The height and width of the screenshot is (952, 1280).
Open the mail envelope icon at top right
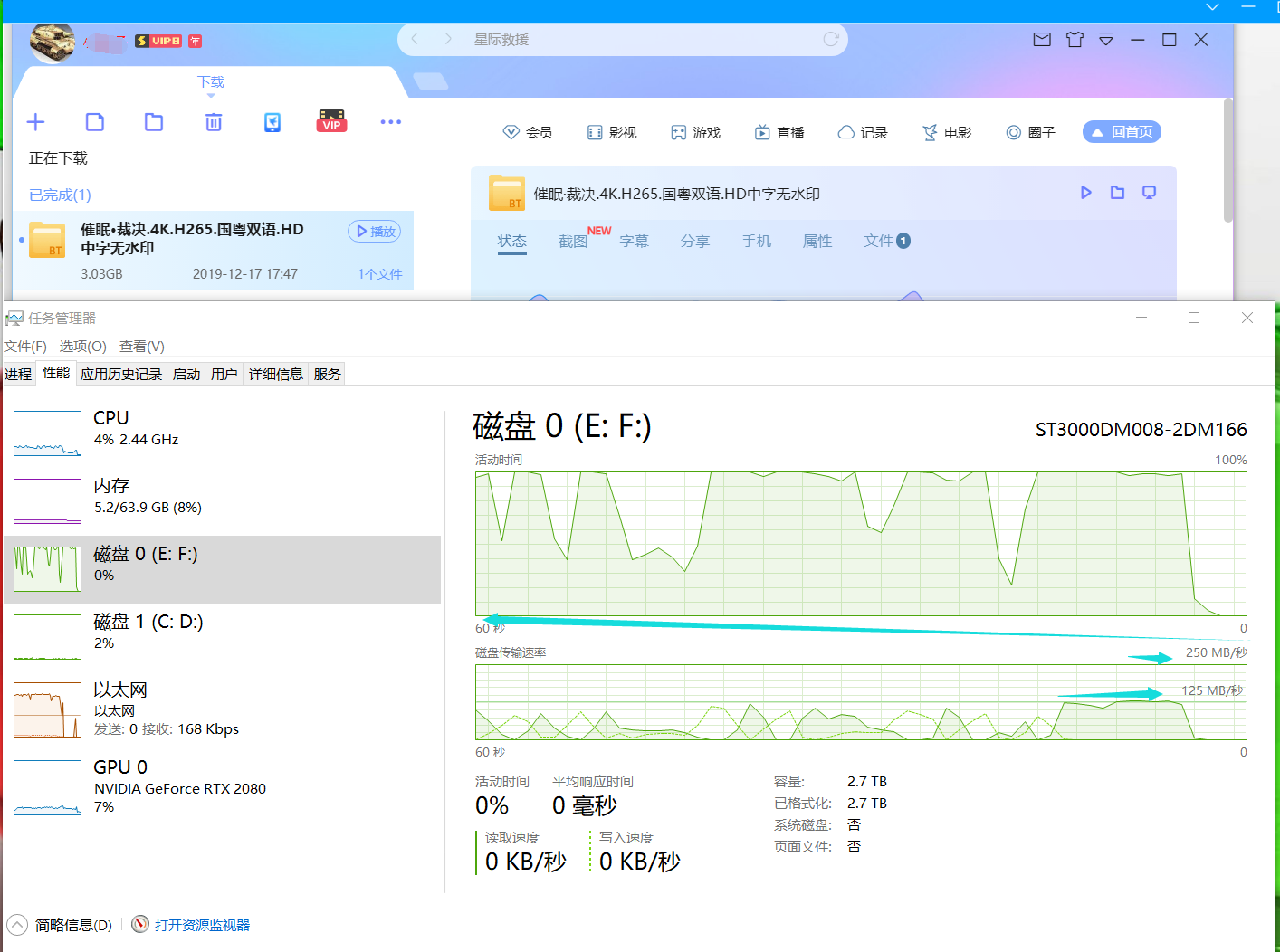1041,39
